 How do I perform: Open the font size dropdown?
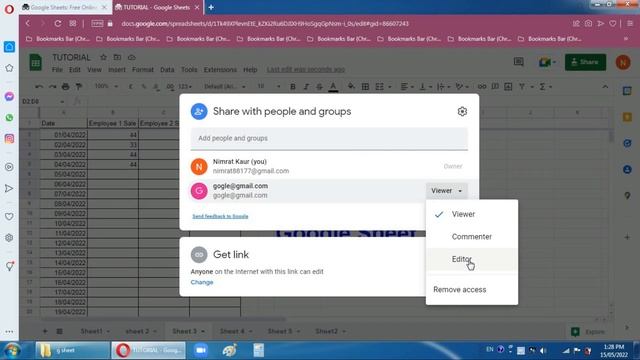click(269, 87)
